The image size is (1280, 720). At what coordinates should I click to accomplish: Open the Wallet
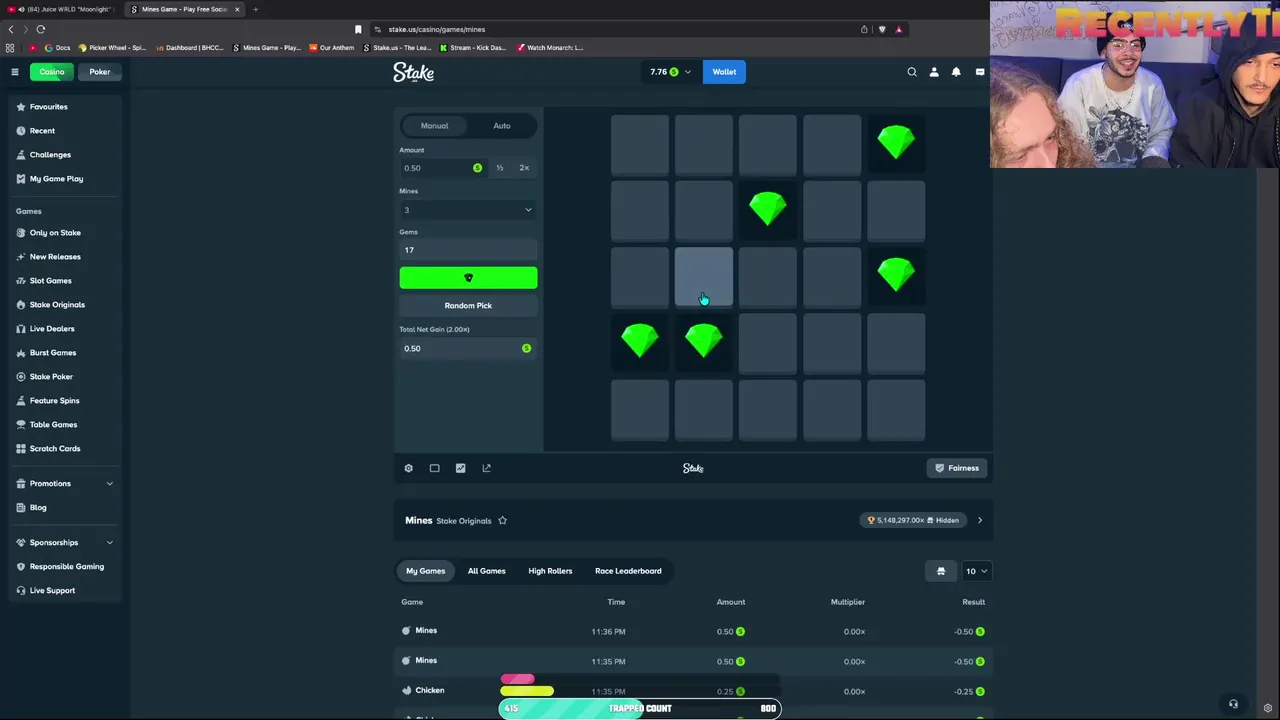[x=724, y=72]
